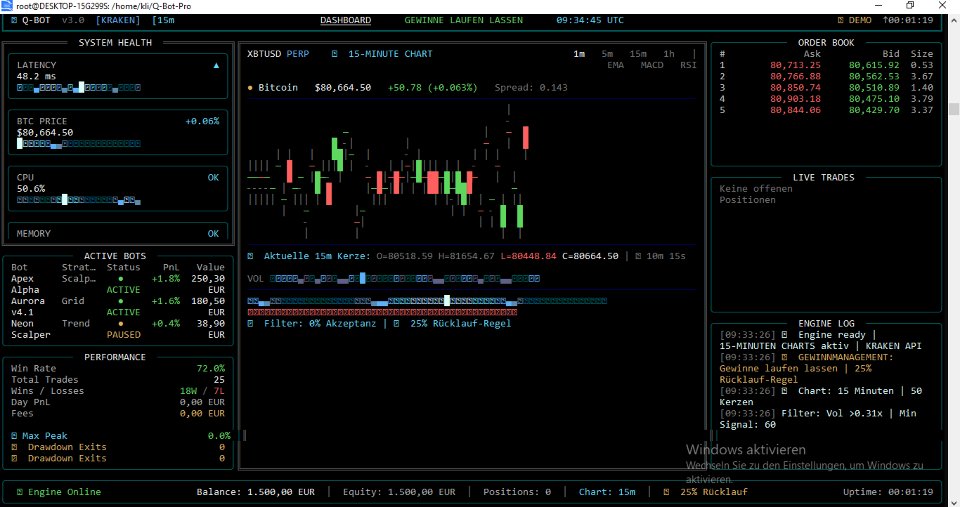The image size is (960, 507).
Task: Click ask price 80,713.25 in order book
Action: pyautogui.click(x=795, y=65)
